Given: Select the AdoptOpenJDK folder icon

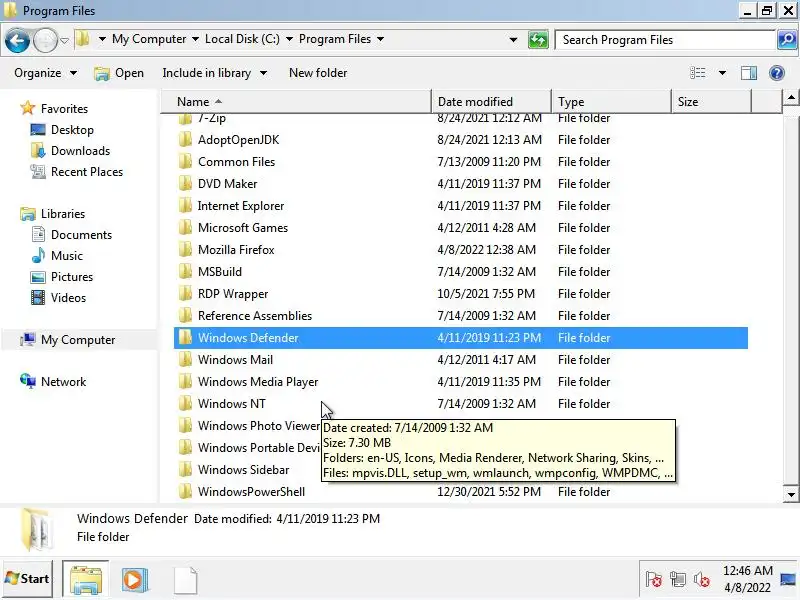Looking at the screenshot, I should [x=185, y=140].
